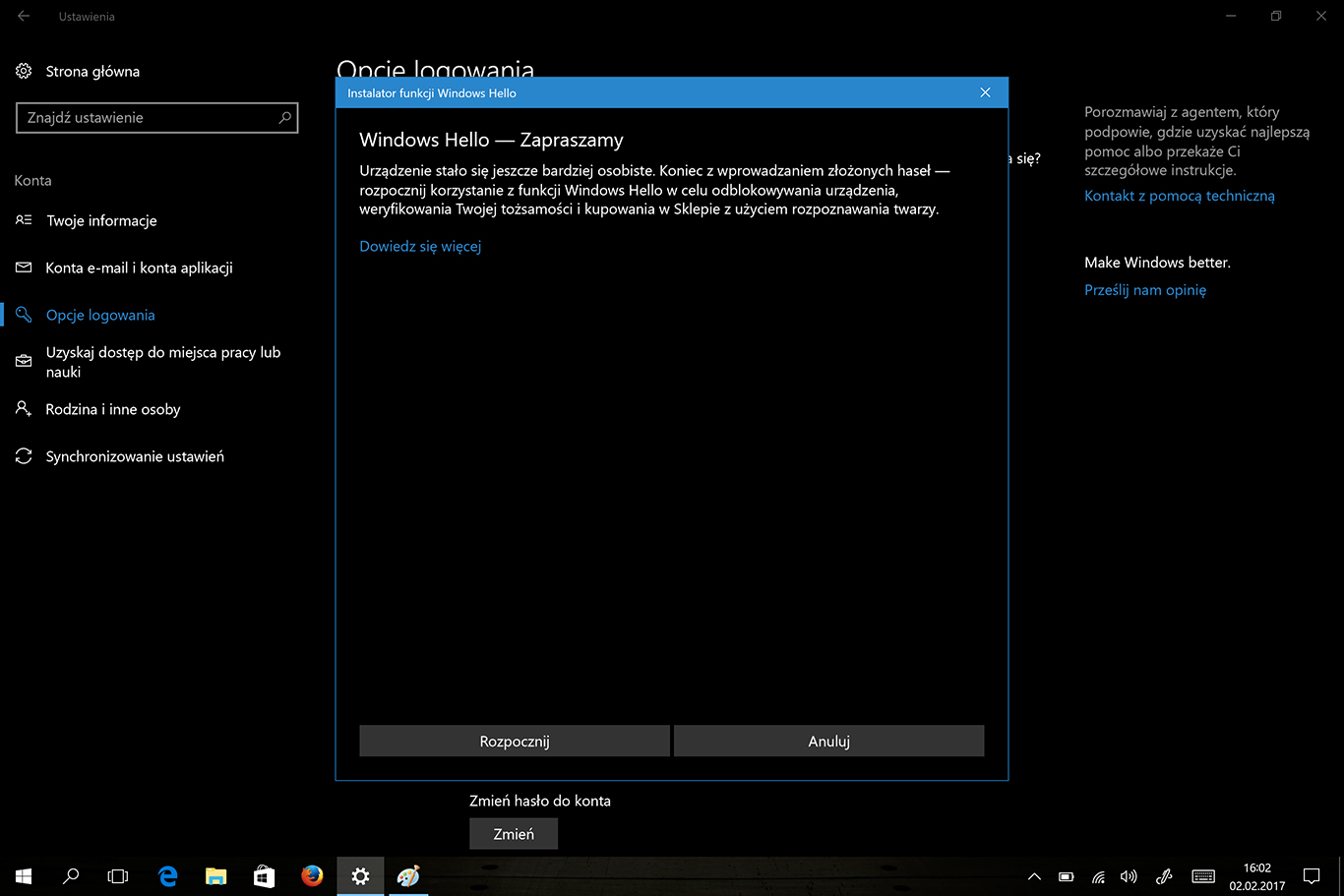The width and height of the screenshot is (1344, 896).
Task: Click the Konta section heading
Action: coord(32,181)
